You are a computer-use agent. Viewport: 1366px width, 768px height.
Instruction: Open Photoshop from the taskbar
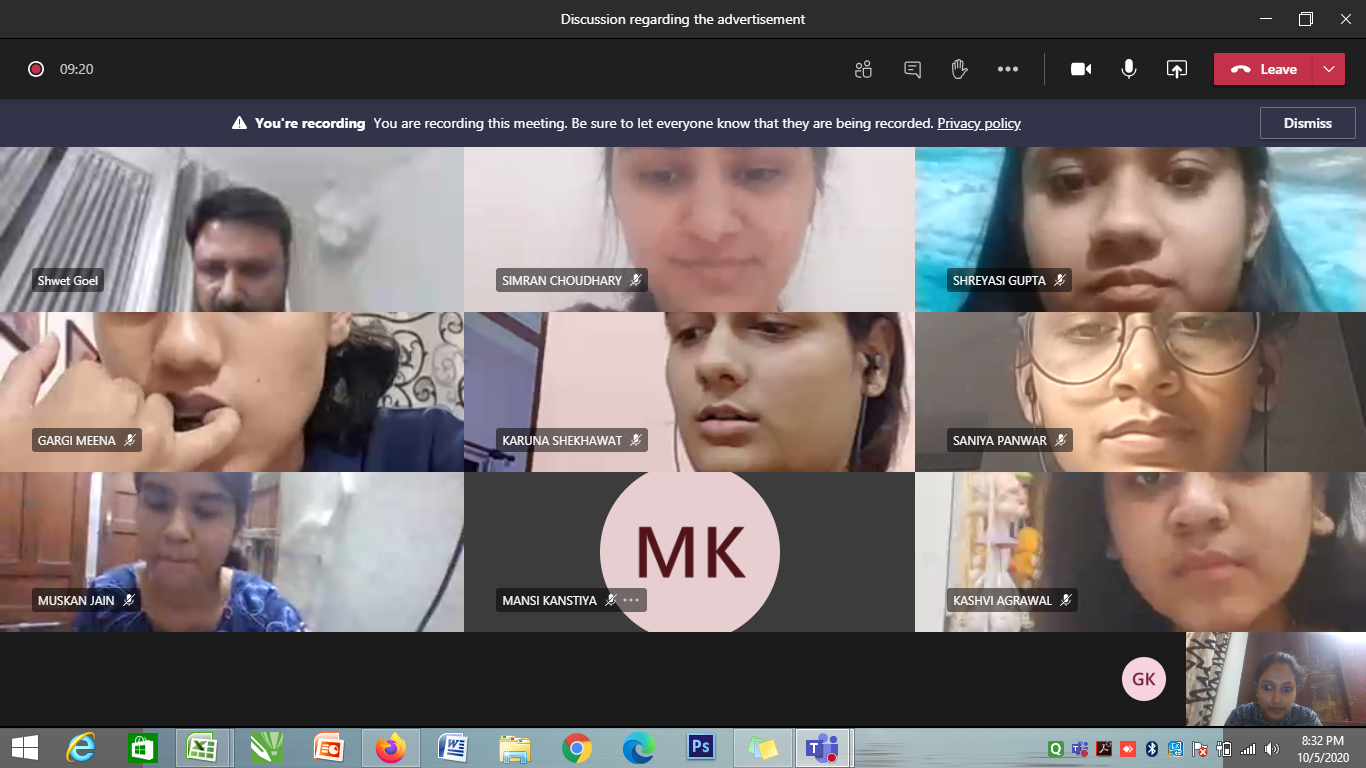point(700,747)
